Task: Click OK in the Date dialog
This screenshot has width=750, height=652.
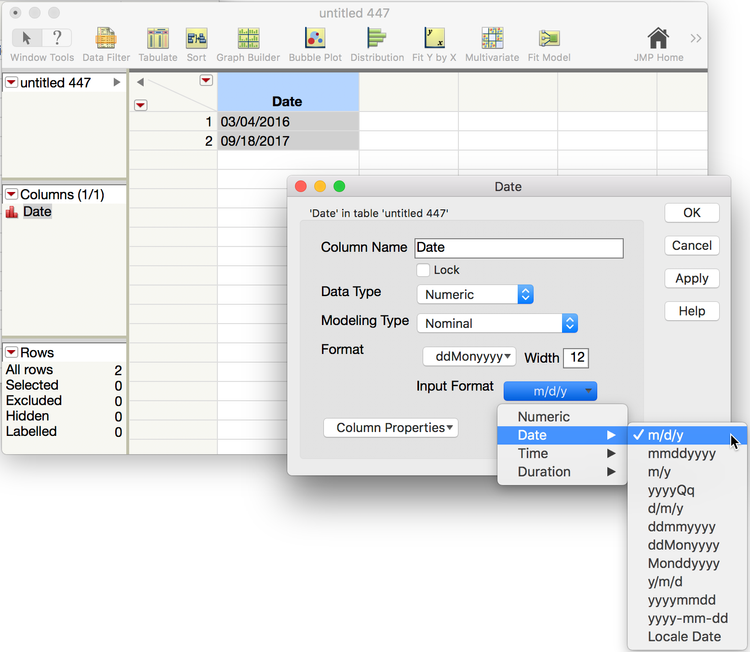Action: (x=692, y=213)
